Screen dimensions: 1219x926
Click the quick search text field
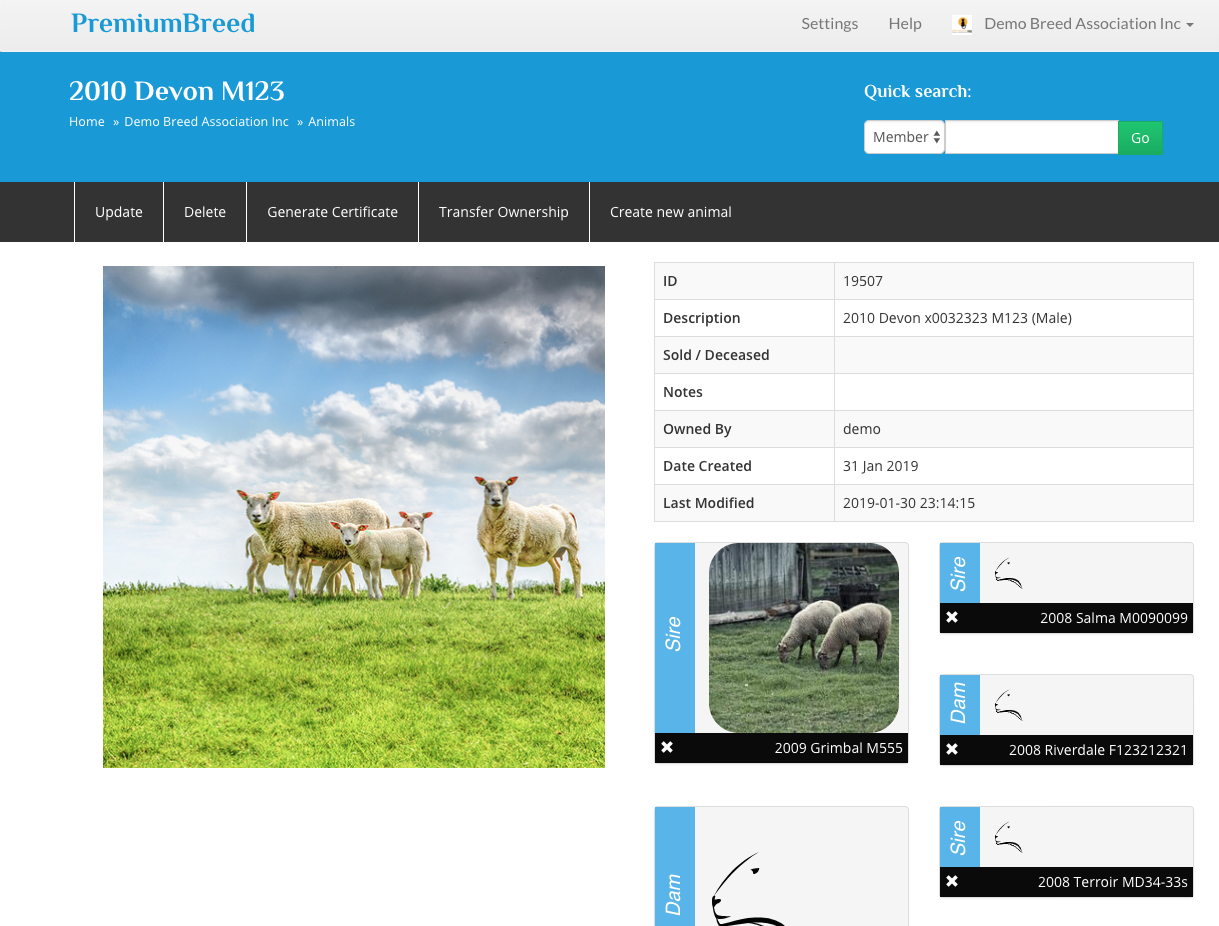pyautogui.click(x=1031, y=138)
